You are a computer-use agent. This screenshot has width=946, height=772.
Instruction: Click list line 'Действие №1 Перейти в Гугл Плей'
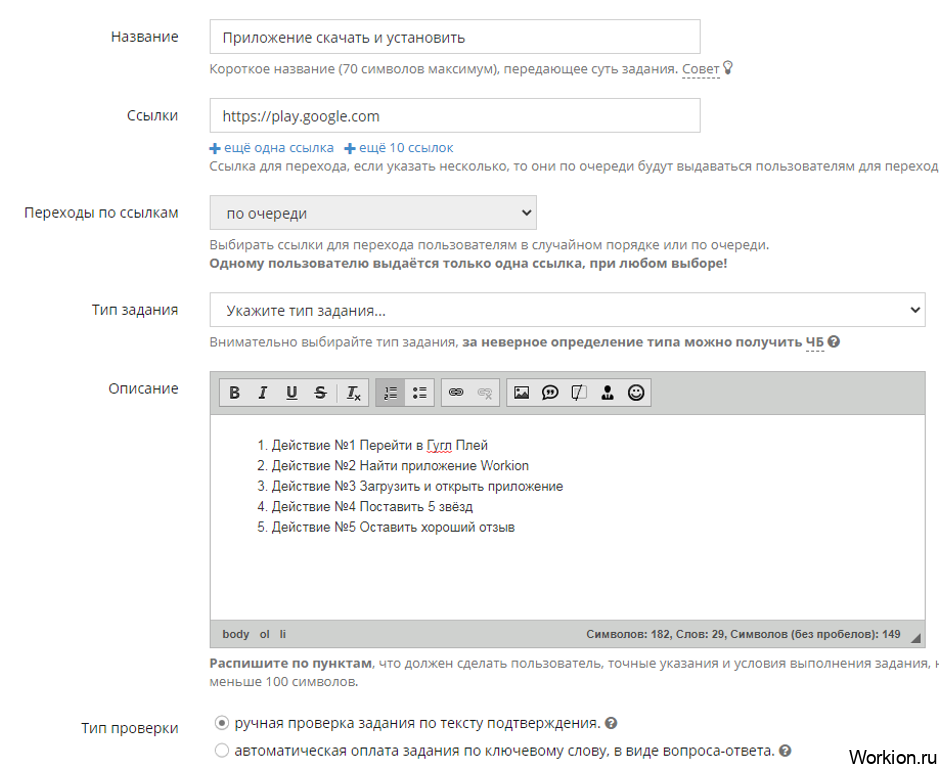(x=379, y=445)
